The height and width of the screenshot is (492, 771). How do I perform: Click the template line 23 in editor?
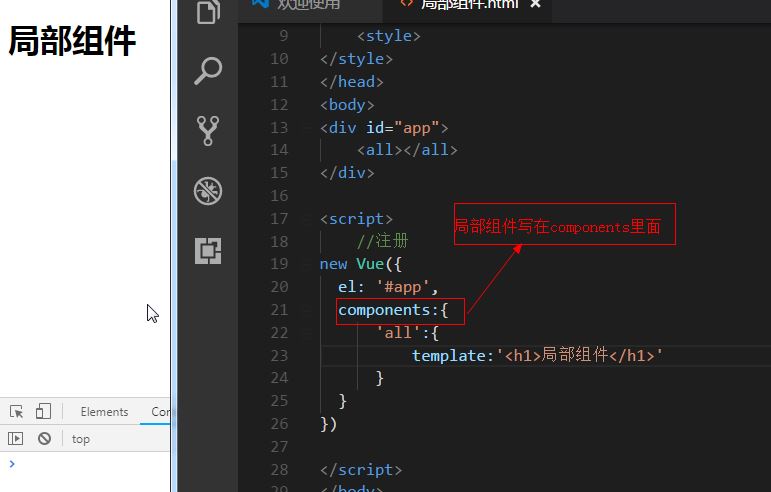click(537, 355)
